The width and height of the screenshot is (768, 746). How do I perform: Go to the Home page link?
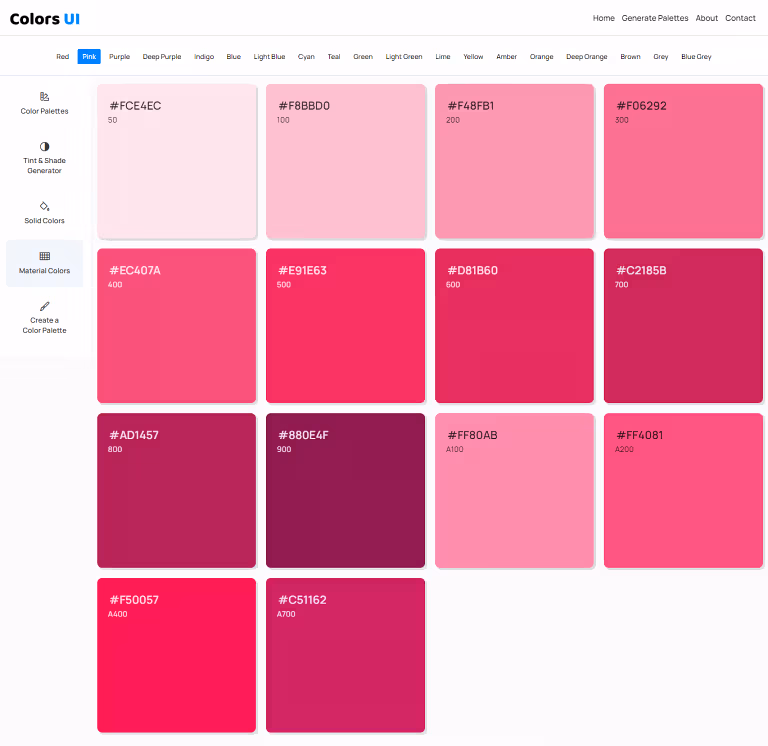coord(603,18)
